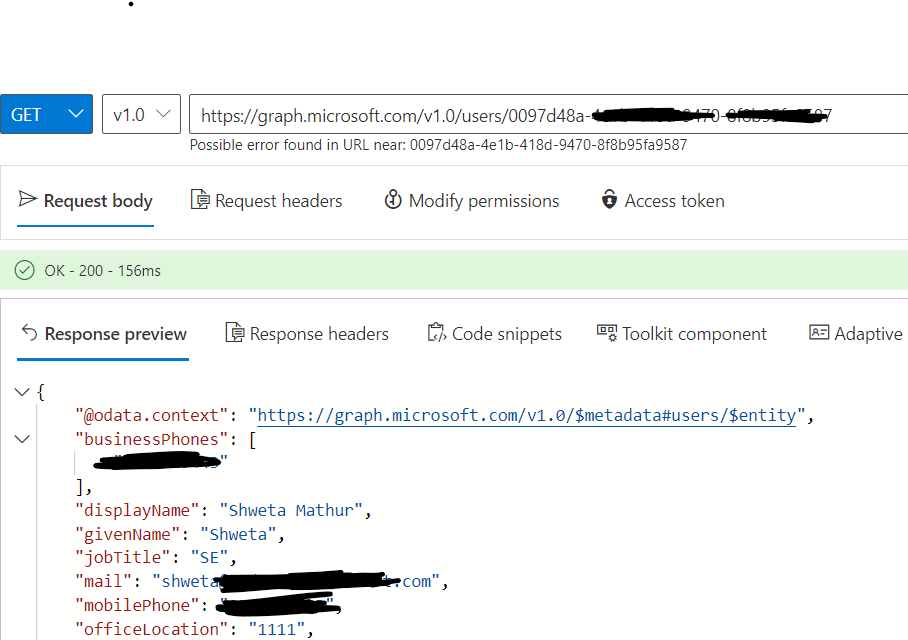Image resolution: width=908 pixels, height=640 pixels.
Task: Switch to the Request headers tab
Action: tap(266, 201)
